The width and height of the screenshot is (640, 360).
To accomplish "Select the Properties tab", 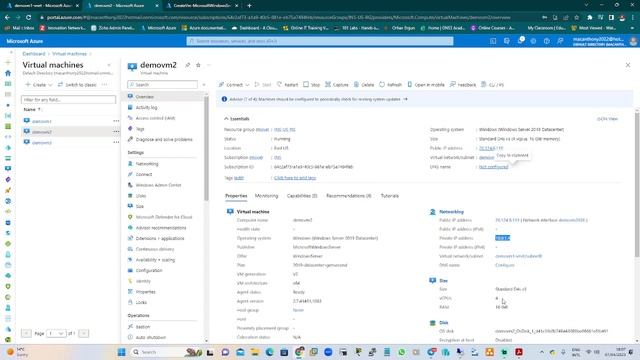I will [236, 196].
